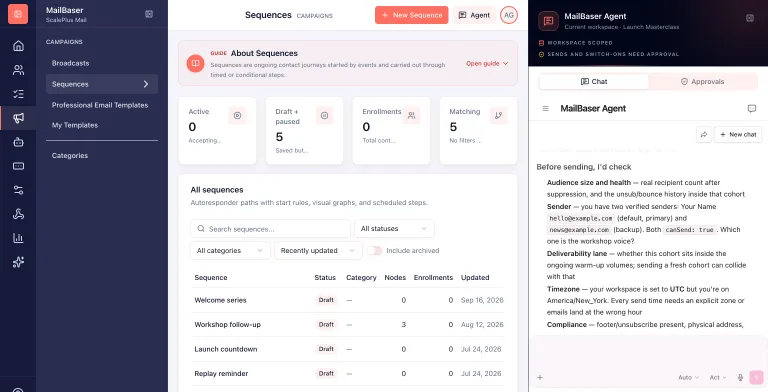Click the send message button in composer
This screenshot has height=392, width=768.
[756, 377]
